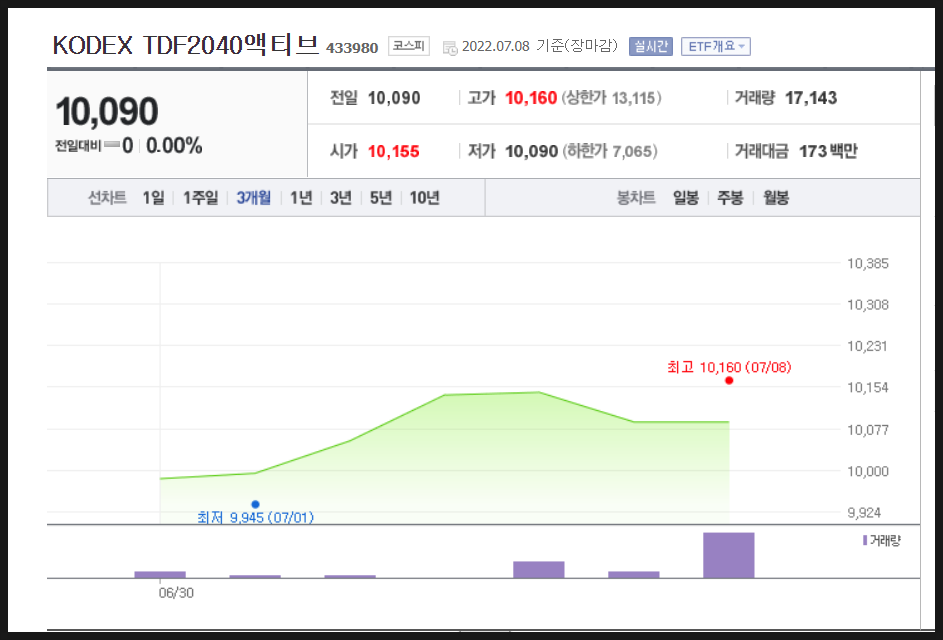Click the 0.00% change rate
The height and width of the screenshot is (640, 943).
(174, 146)
